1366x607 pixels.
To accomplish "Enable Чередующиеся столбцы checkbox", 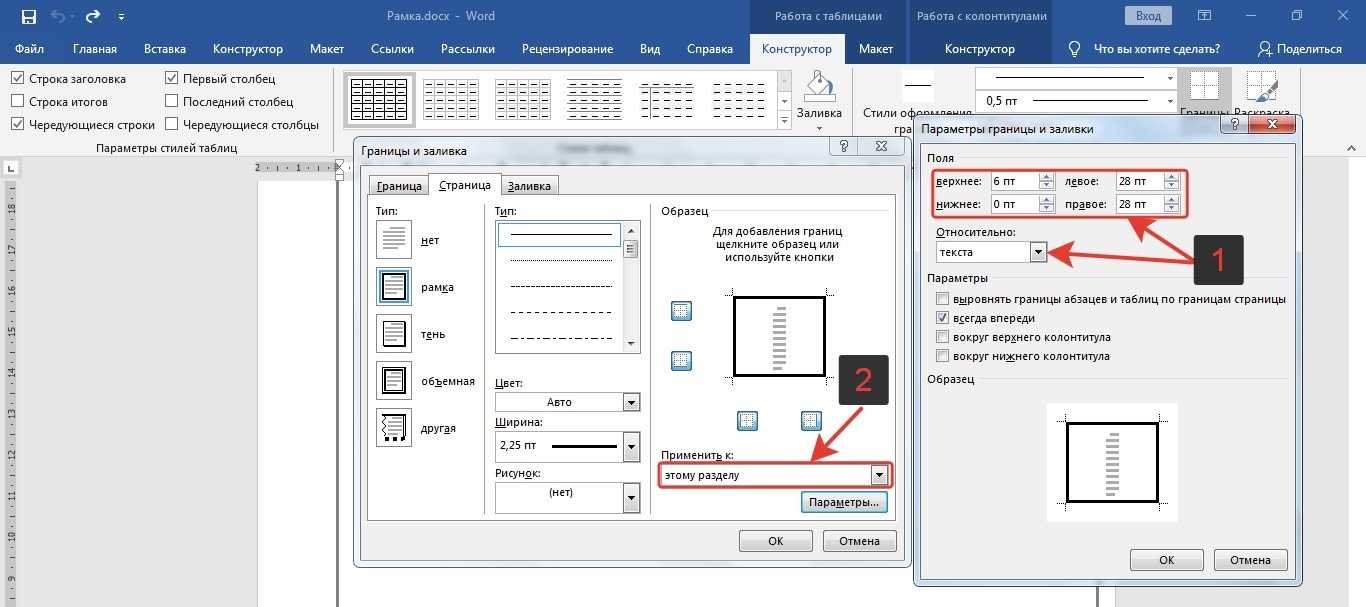I will pos(172,125).
